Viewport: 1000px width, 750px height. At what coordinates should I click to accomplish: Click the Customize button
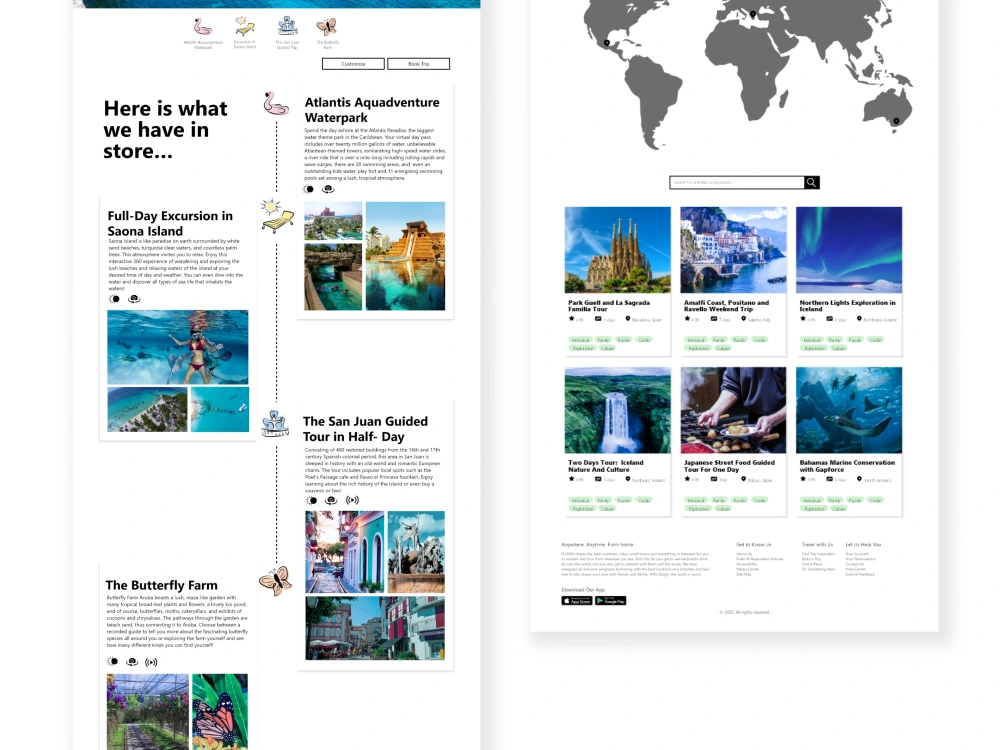(x=353, y=64)
